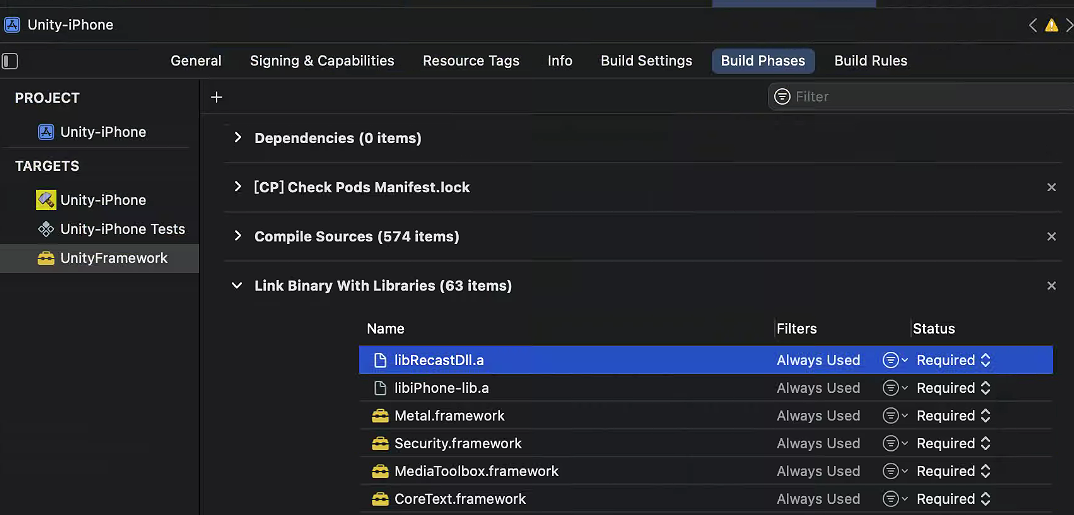Click the Status column header
Screen dimensions: 1074x515
pyautogui.click(x=934, y=329)
